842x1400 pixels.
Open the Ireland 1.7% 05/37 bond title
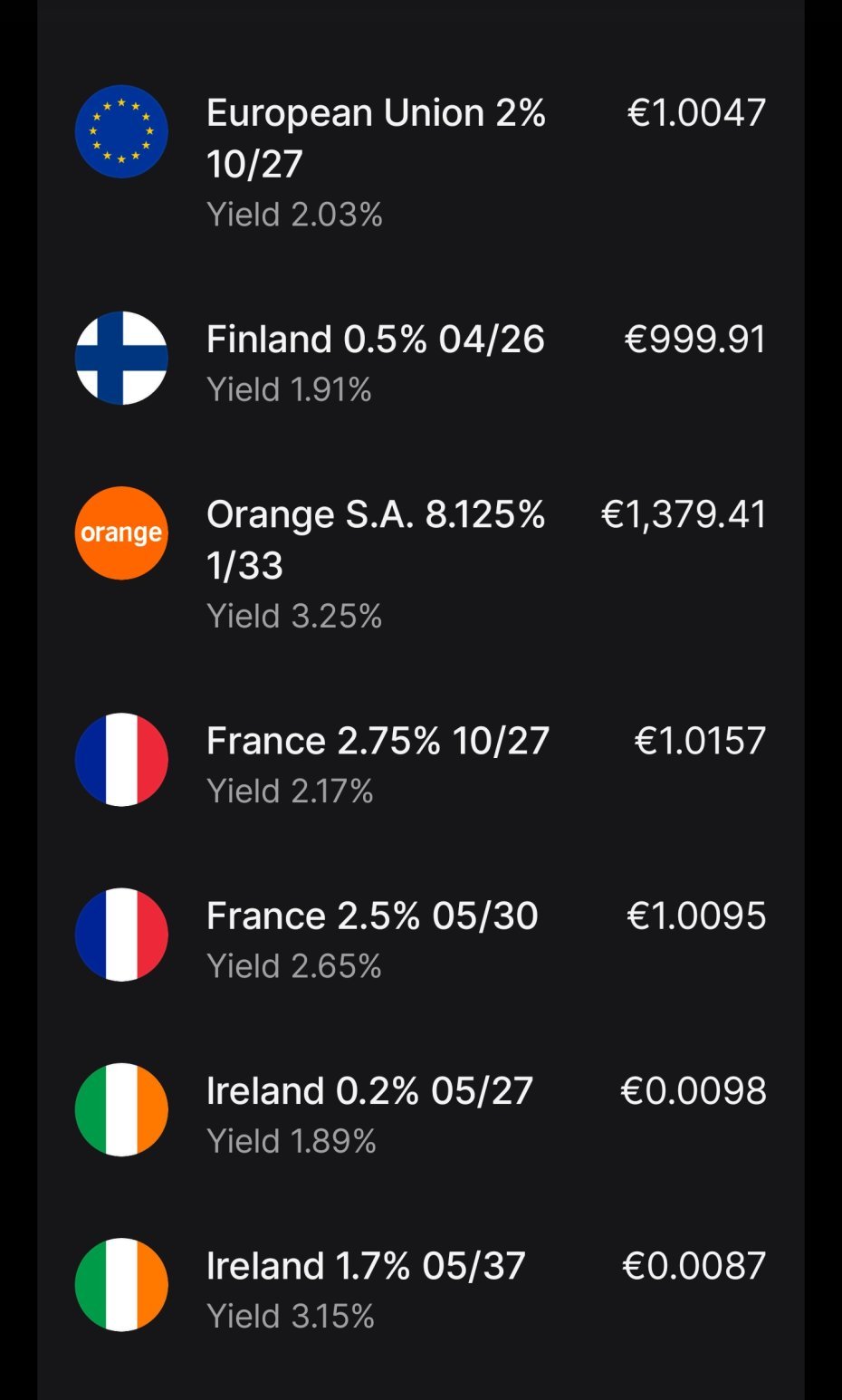pos(366,1265)
